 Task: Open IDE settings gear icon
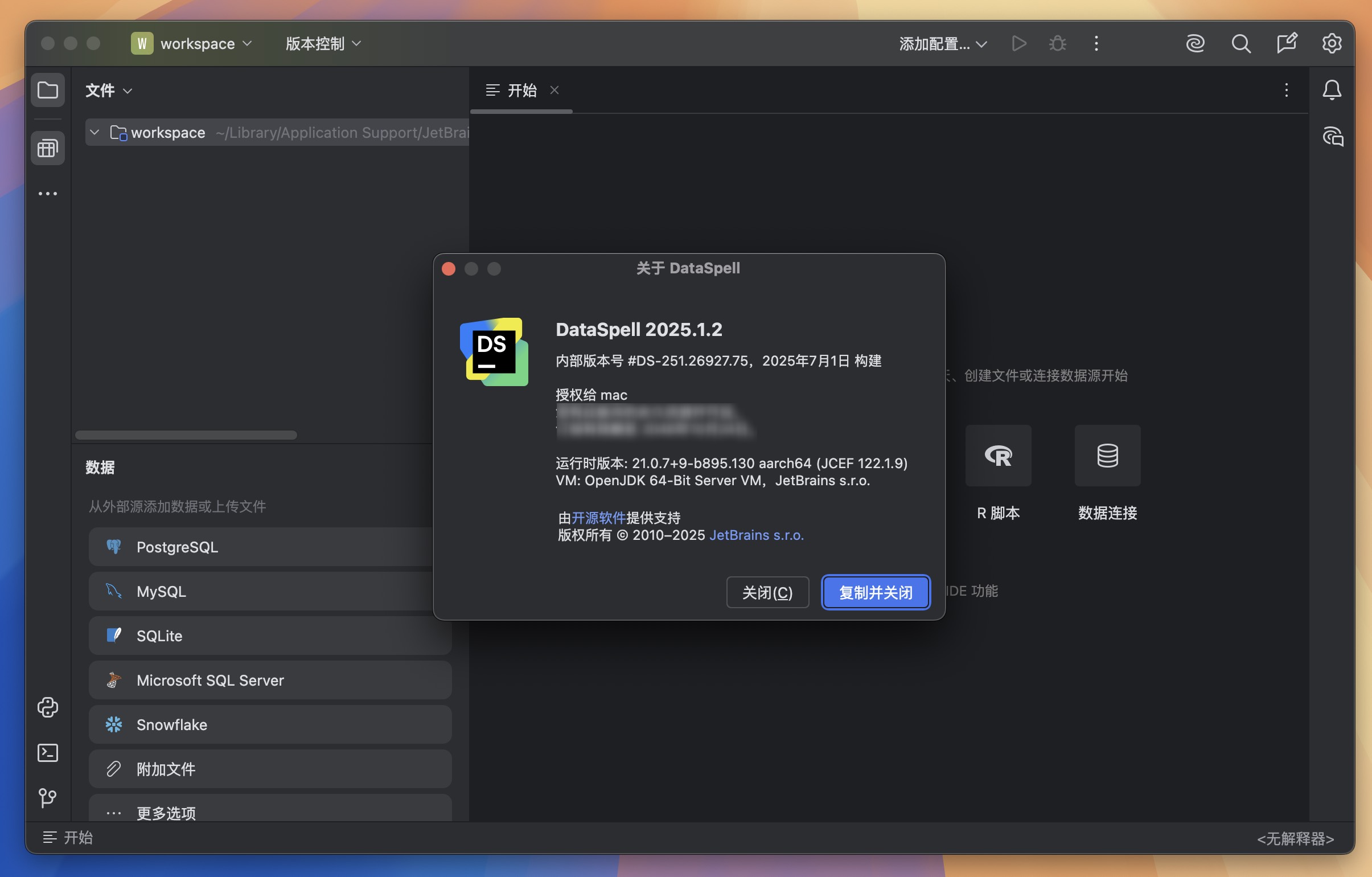[x=1332, y=43]
